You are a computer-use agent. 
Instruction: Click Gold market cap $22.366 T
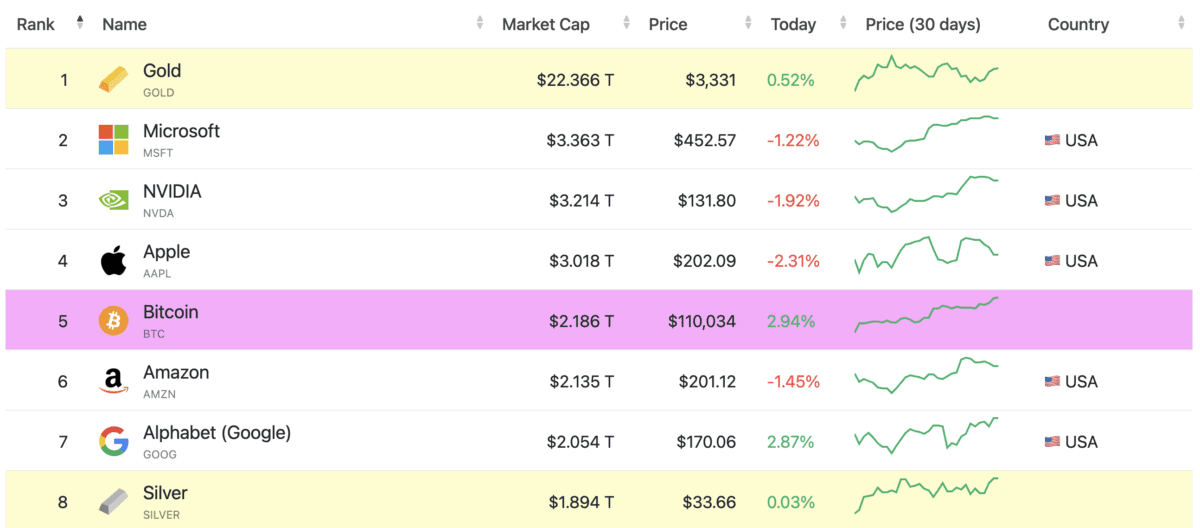(x=575, y=80)
